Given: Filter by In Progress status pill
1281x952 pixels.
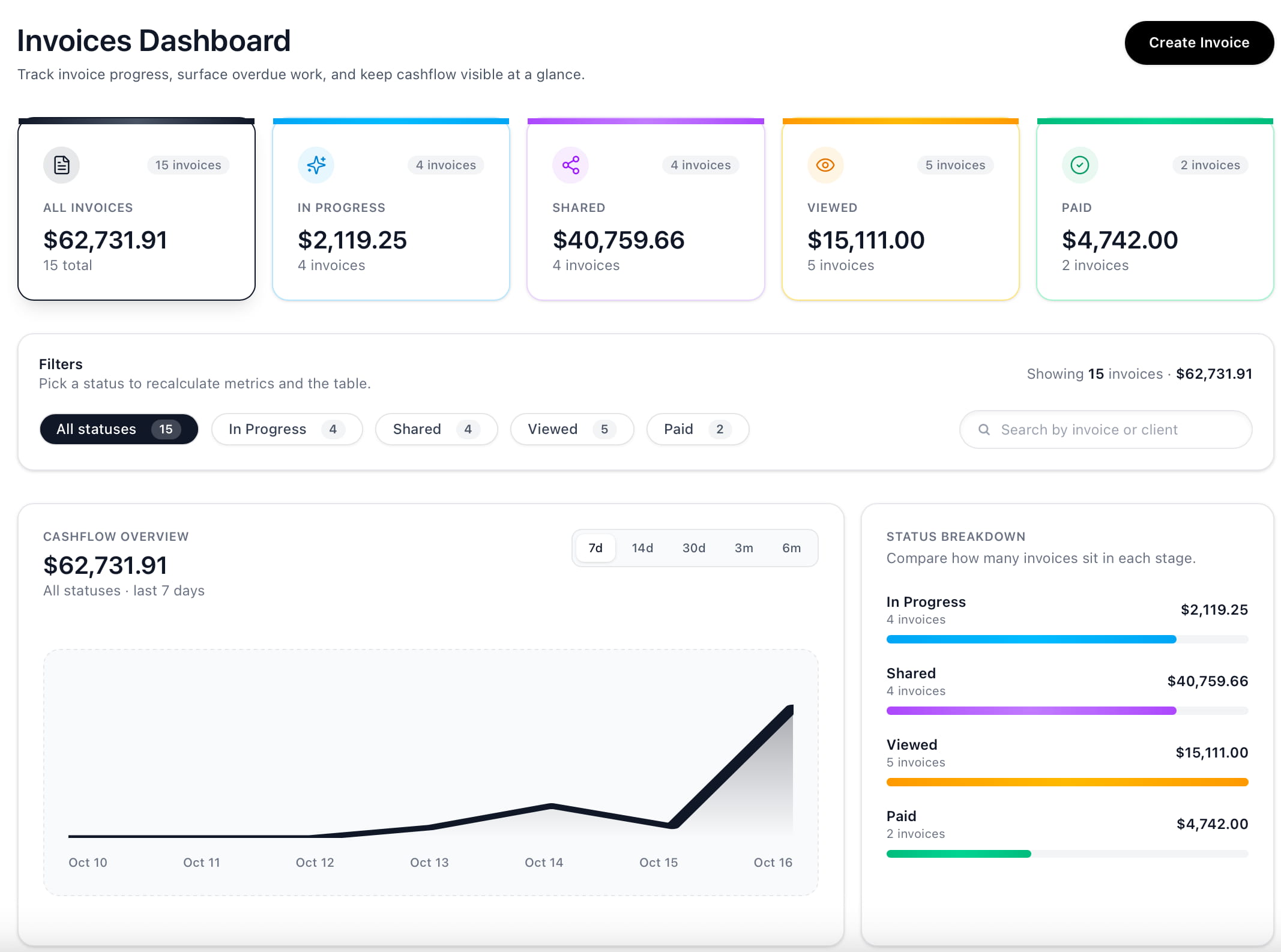Looking at the screenshot, I should pos(286,429).
